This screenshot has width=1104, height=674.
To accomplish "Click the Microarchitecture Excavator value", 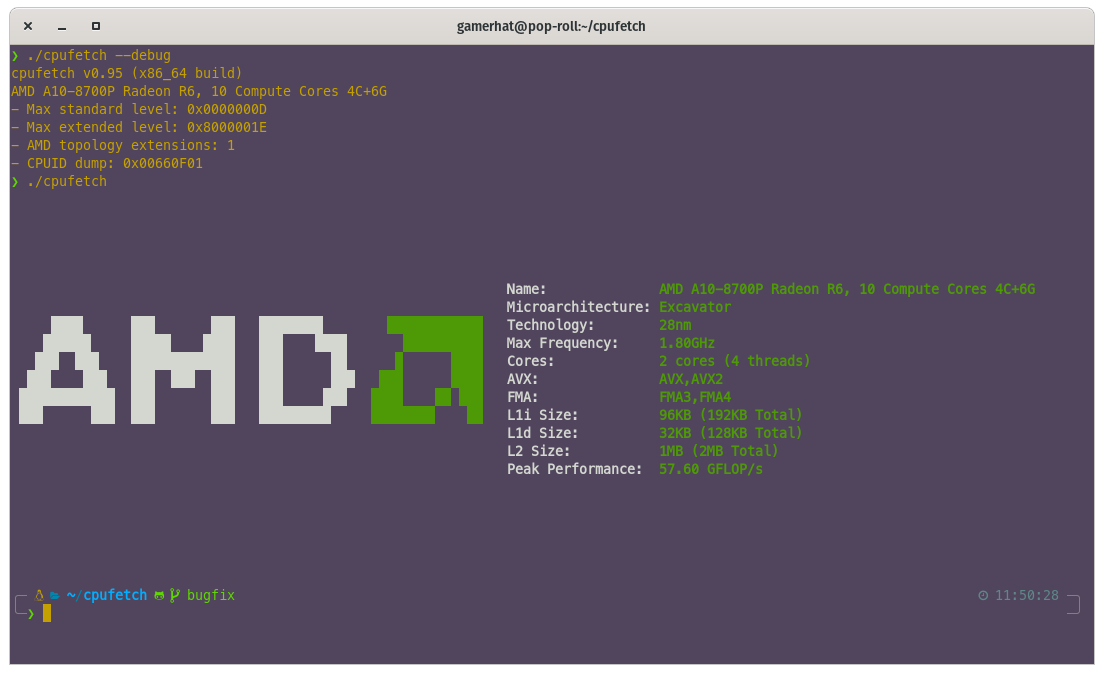I will pos(694,306).
